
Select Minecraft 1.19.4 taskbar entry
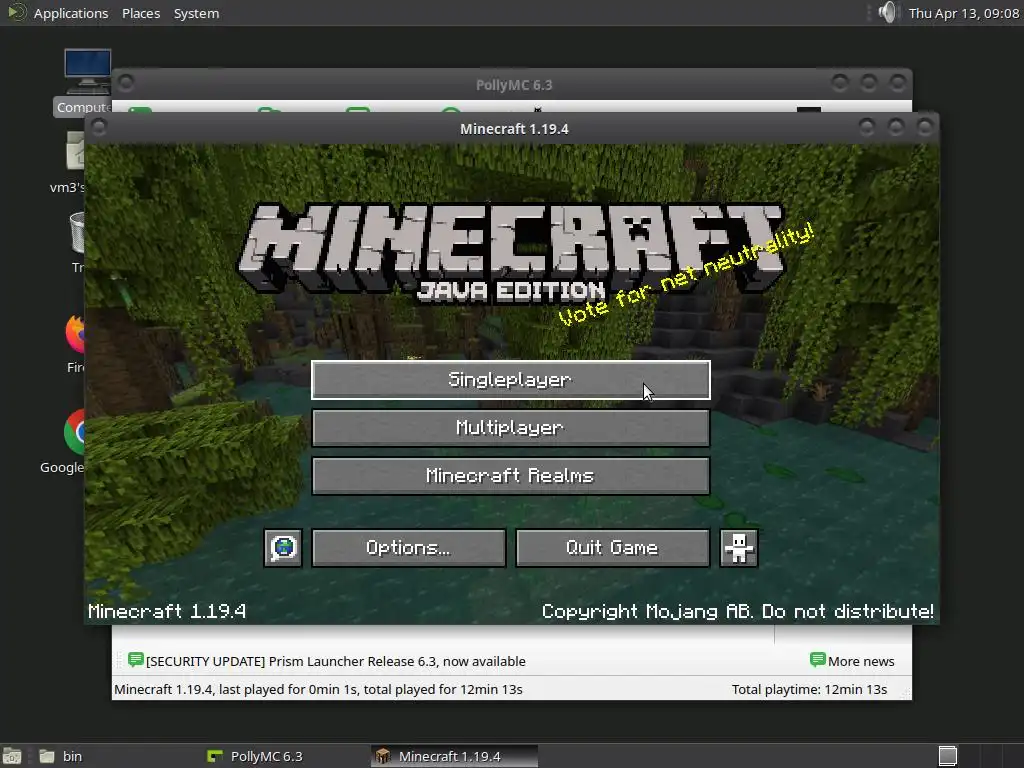pyautogui.click(x=455, y=756)
